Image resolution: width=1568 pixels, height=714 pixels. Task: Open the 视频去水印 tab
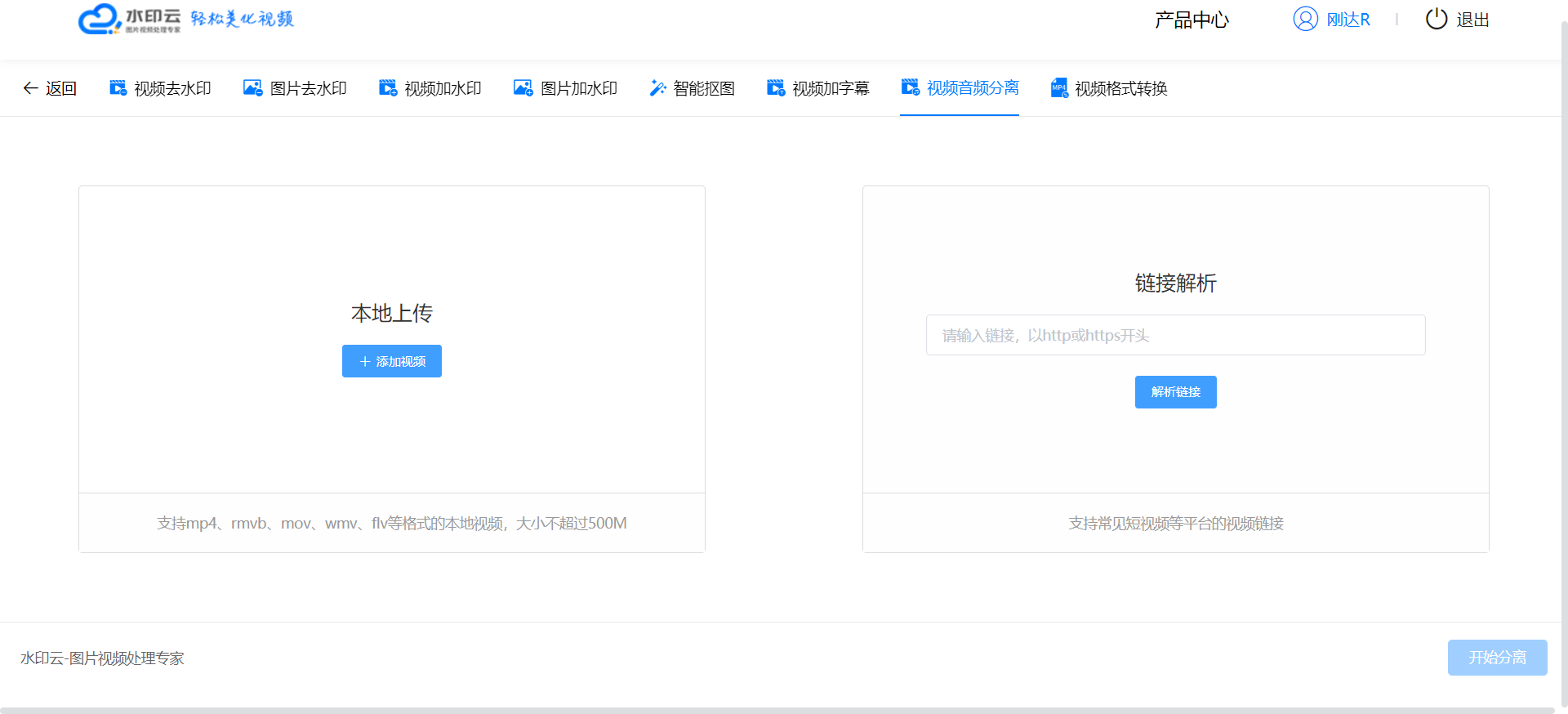coord(160,88)
